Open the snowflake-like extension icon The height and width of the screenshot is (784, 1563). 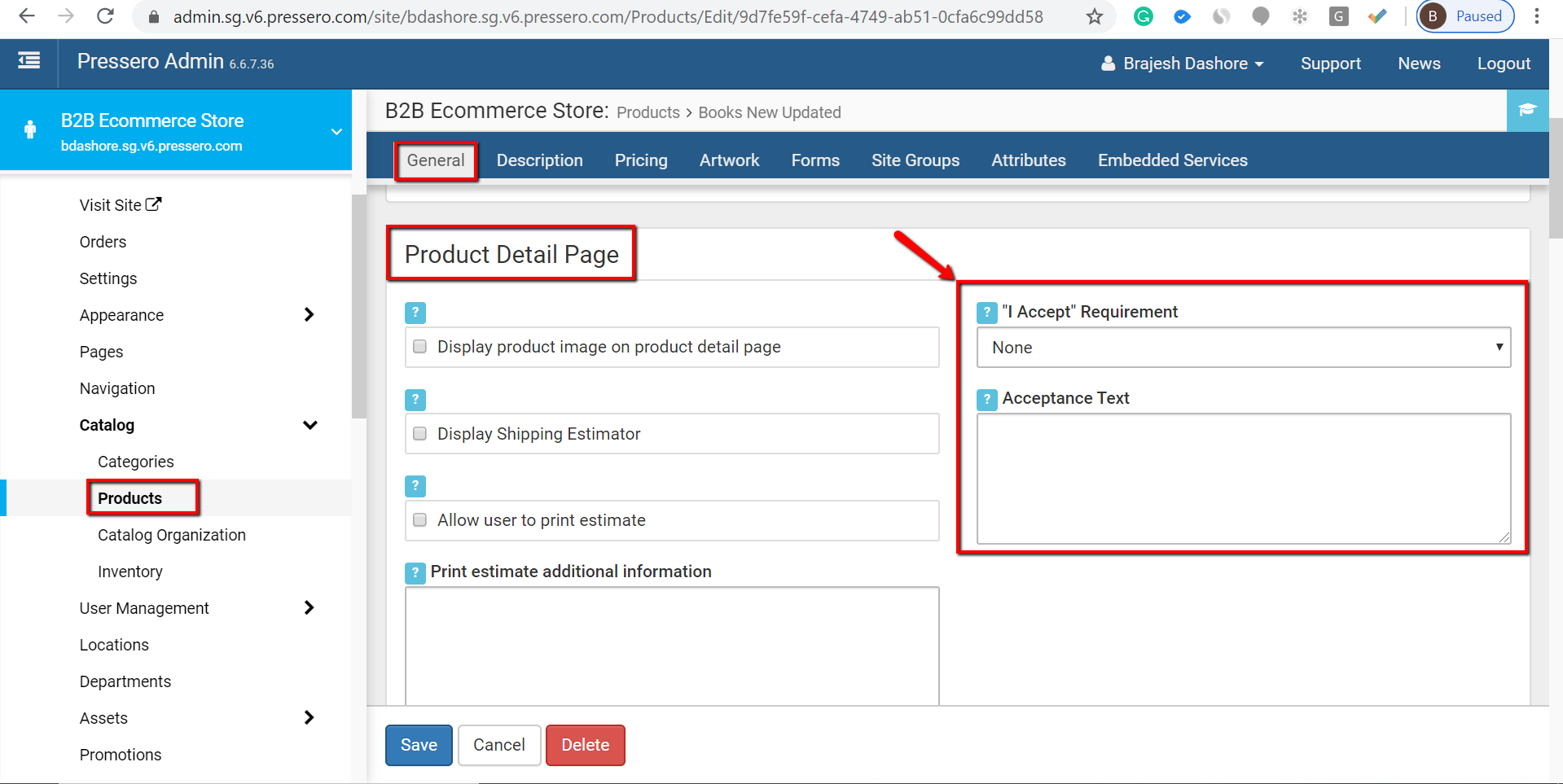click(x=1300, y=16)
